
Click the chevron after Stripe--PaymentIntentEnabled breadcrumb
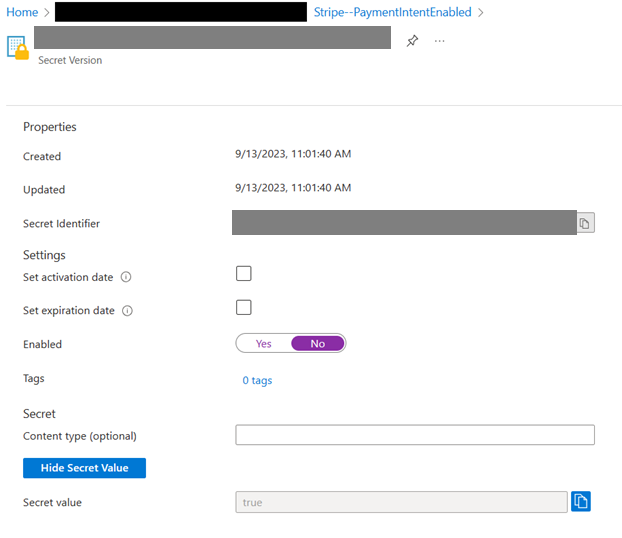click(x=481, y=12)
